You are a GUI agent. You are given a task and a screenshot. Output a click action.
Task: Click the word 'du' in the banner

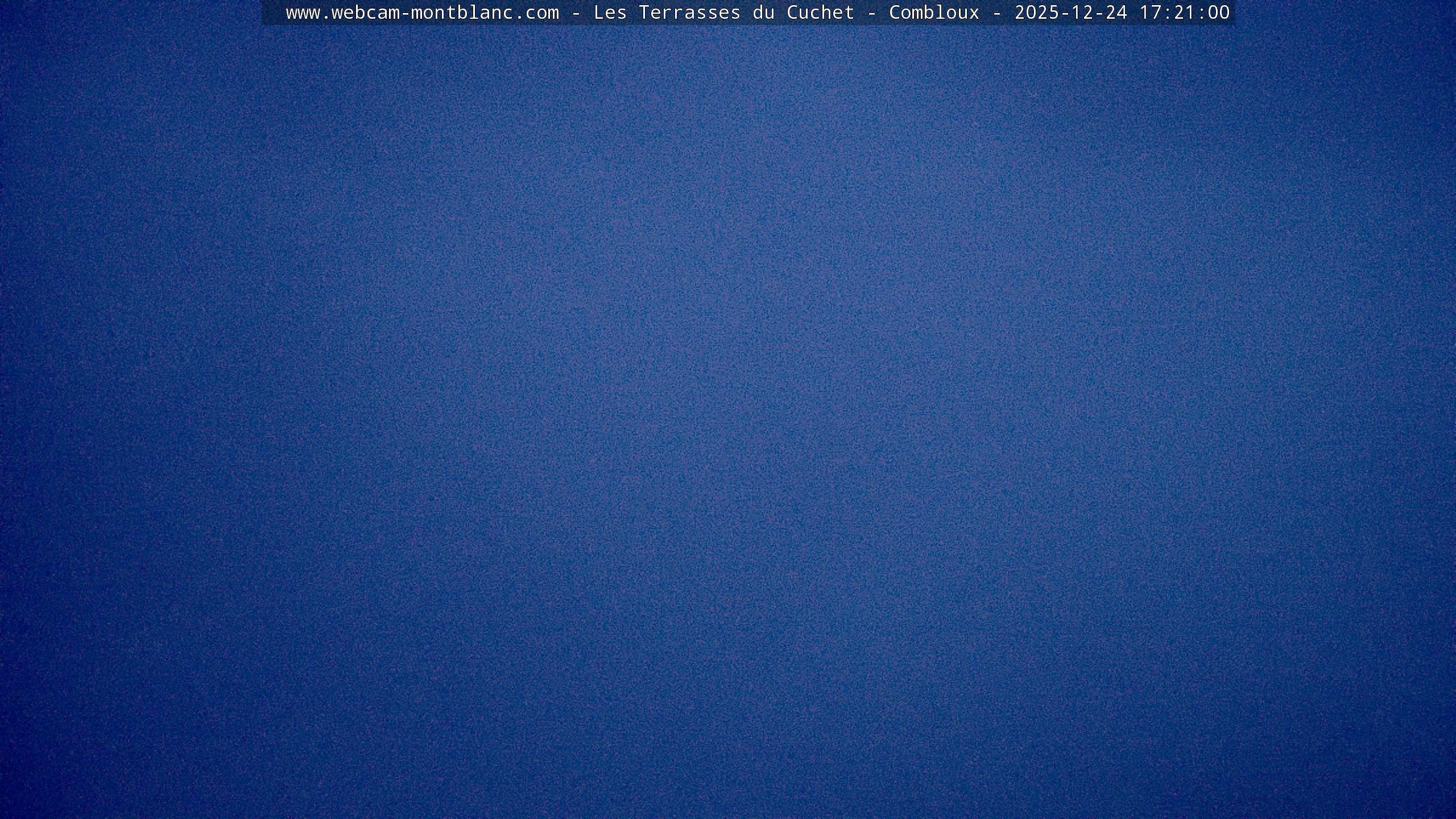pos(763,13)
